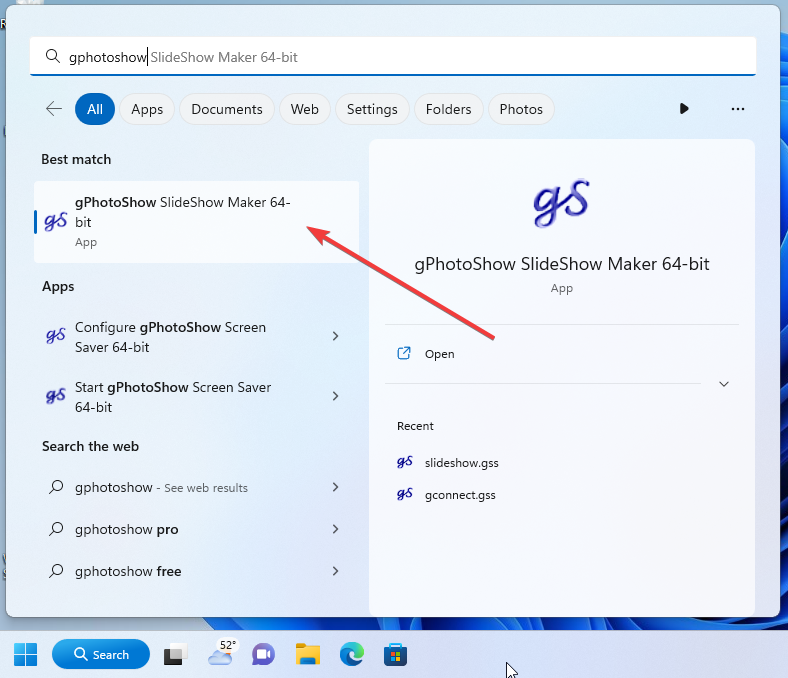Click the search icon beside gphotoshow pro

tap(56, 529)
